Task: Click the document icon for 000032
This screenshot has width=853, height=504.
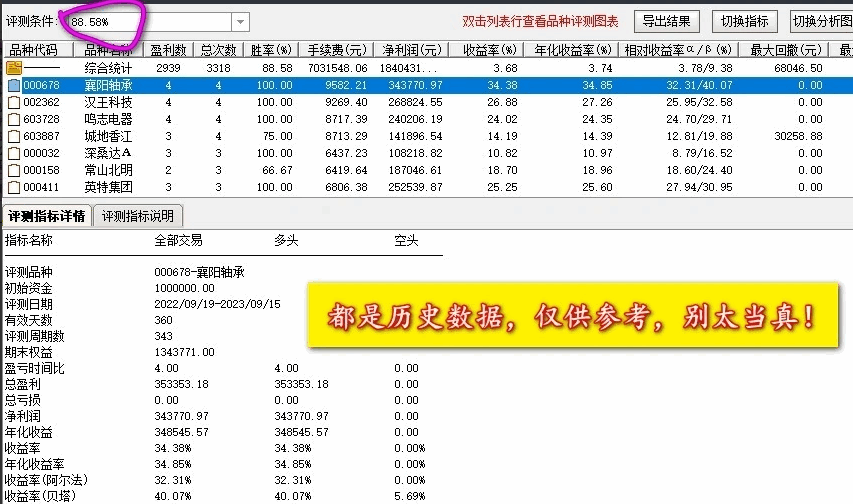Action: coord(14,153)
